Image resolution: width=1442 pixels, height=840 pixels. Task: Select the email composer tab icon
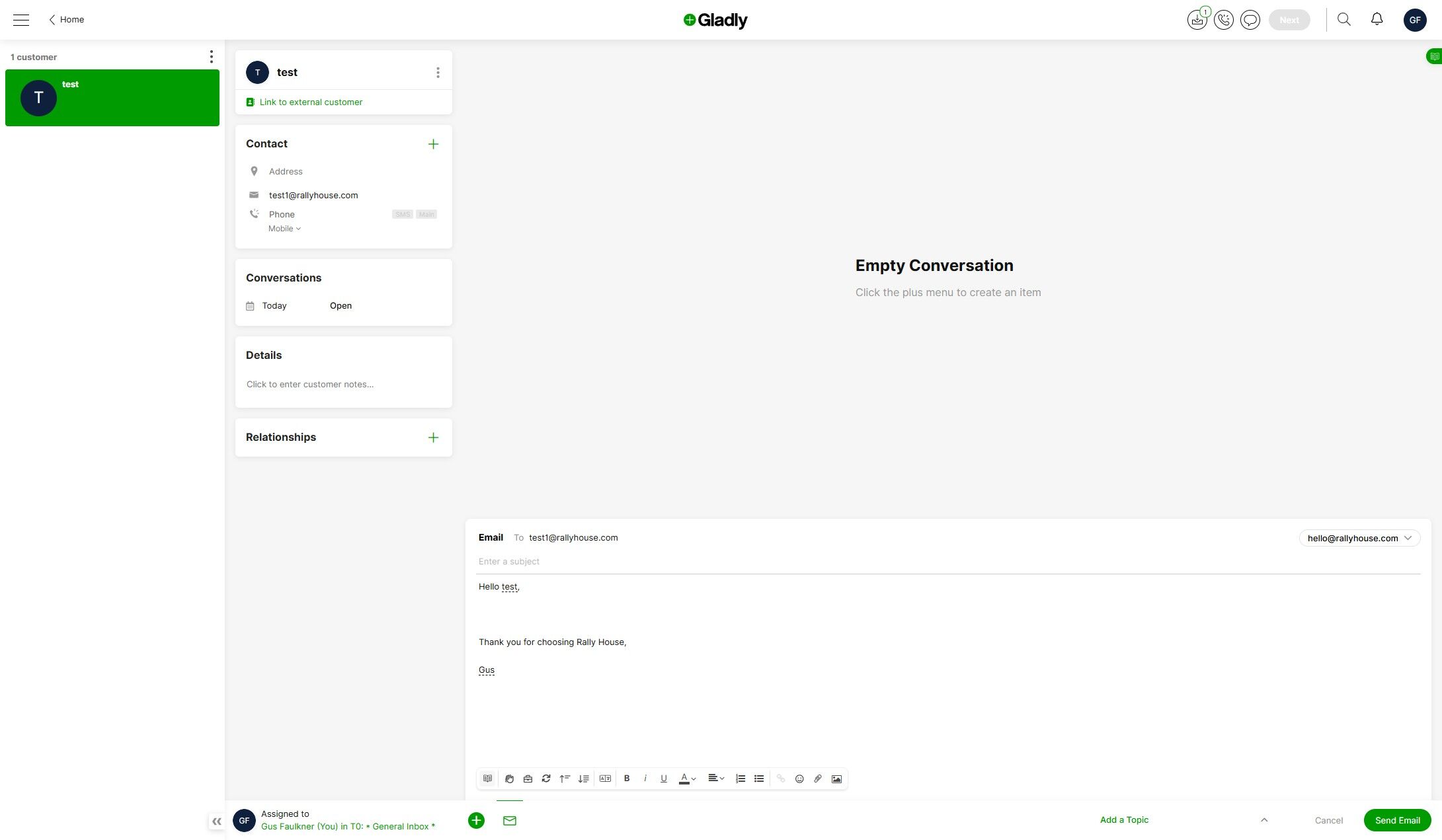509,820
